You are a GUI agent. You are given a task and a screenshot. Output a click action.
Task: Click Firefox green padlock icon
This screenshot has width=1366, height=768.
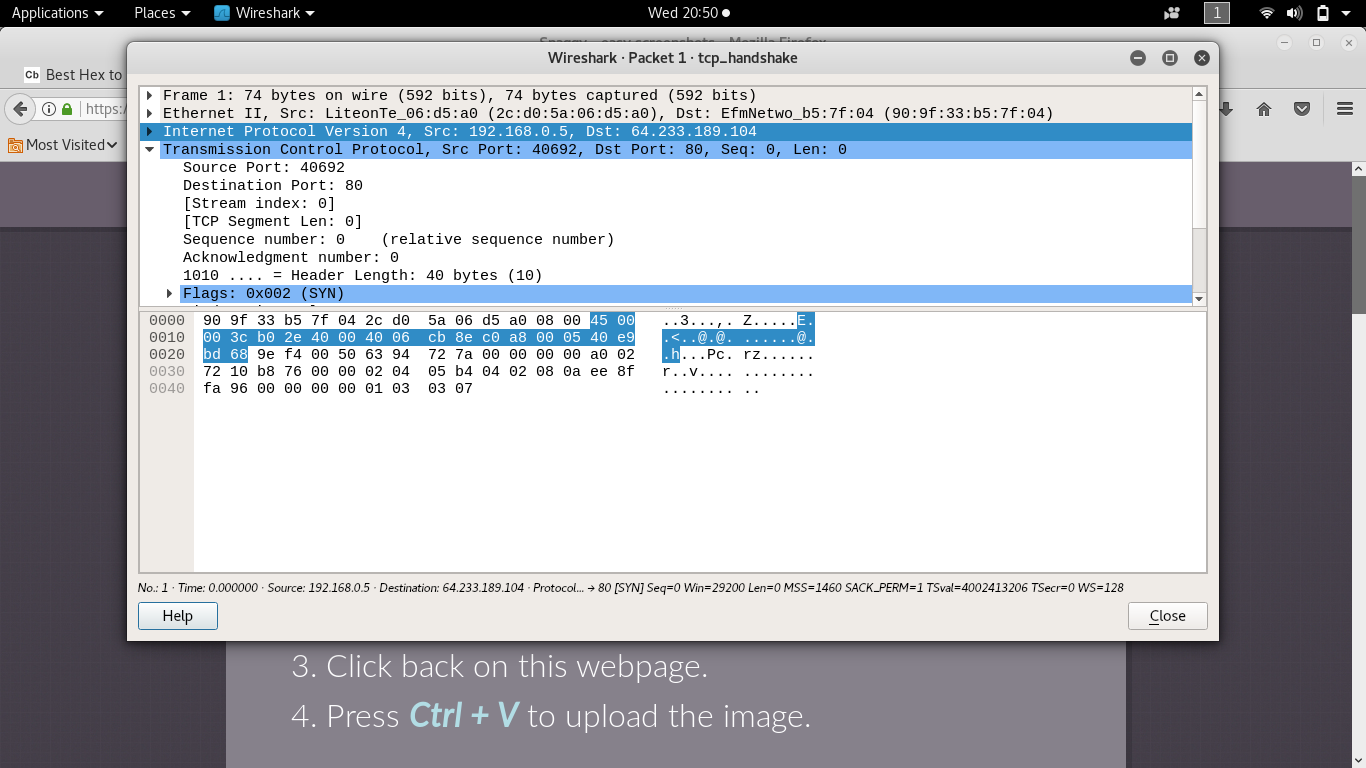[x=67, y=109]
